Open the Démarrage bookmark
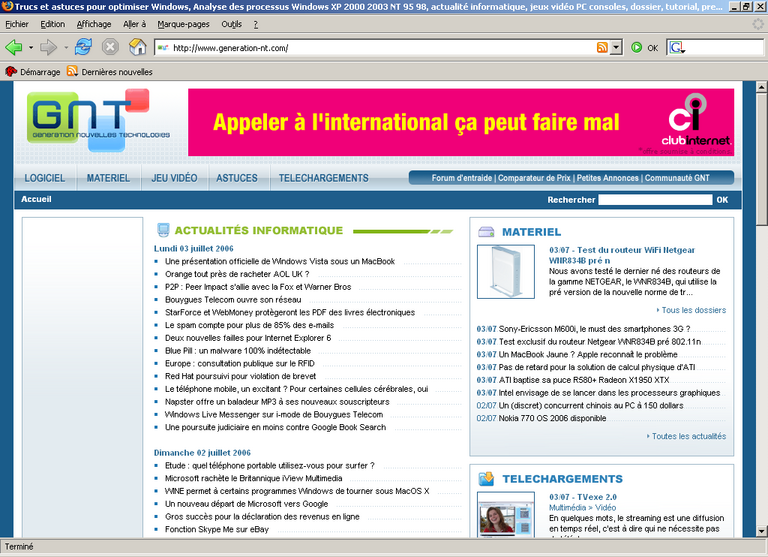Viewport: 768px width, 557px height. point(32,72)
